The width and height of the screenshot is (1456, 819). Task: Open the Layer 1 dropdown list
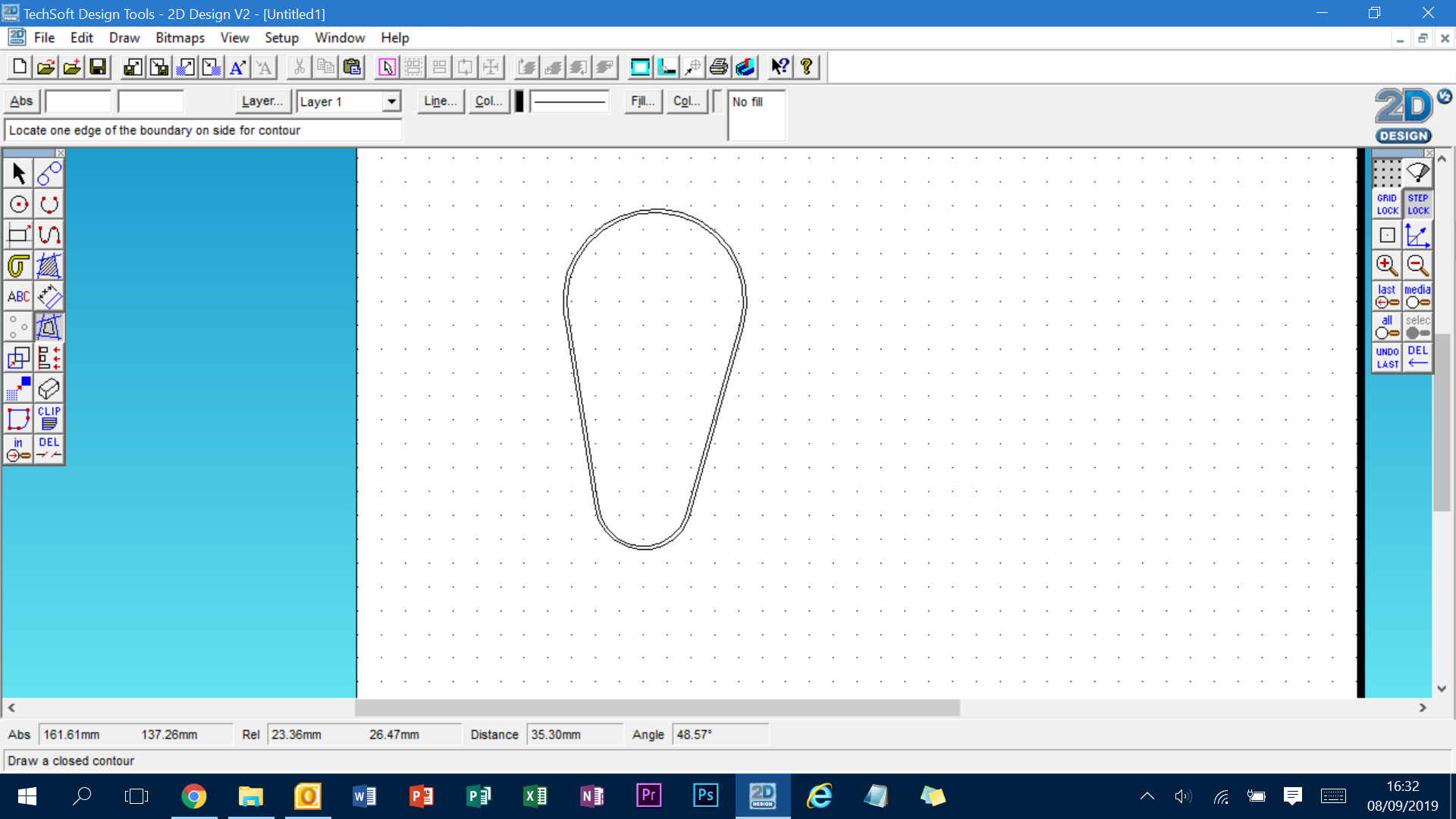[391, 101]
